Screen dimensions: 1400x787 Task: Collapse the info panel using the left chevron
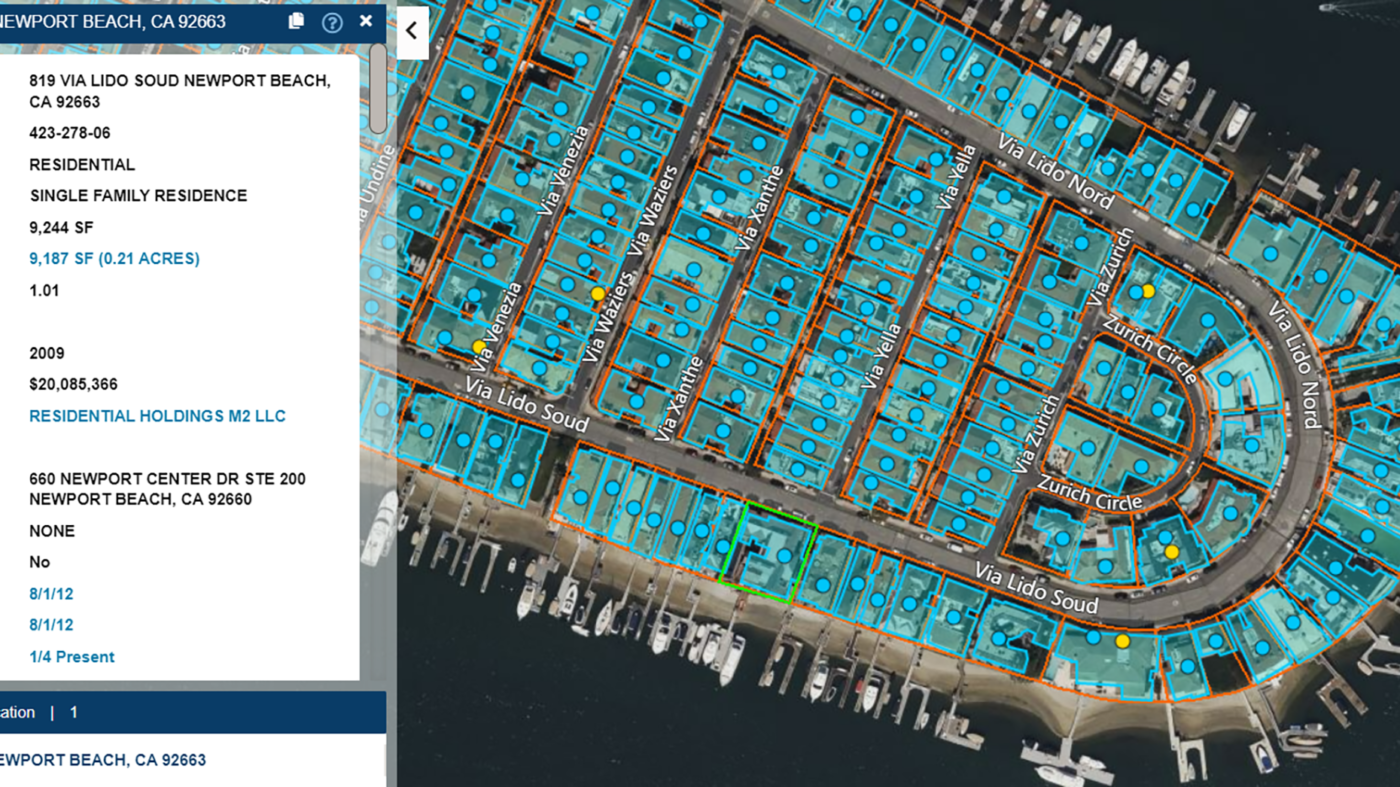[x=411, y=31]
